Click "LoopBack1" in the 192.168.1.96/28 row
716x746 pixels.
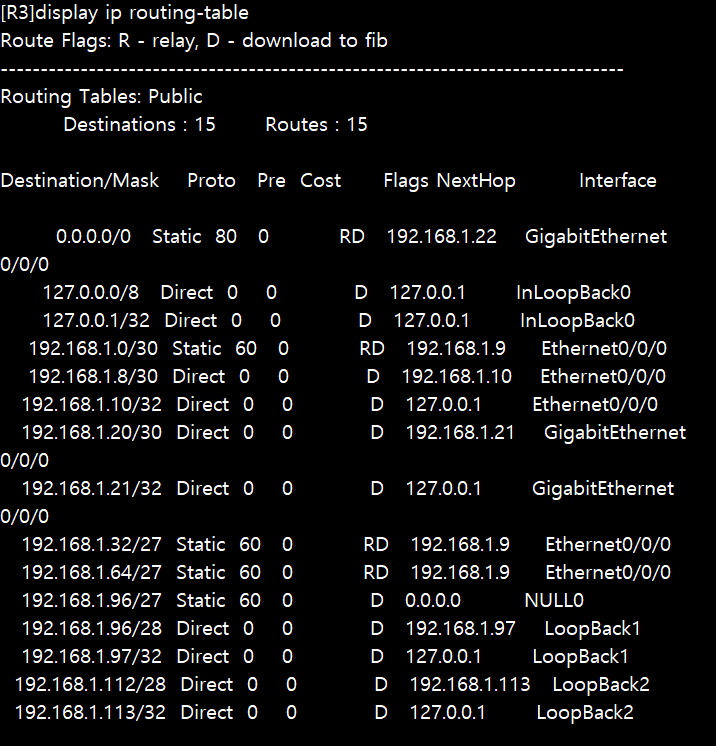click(x=592, y=629)
